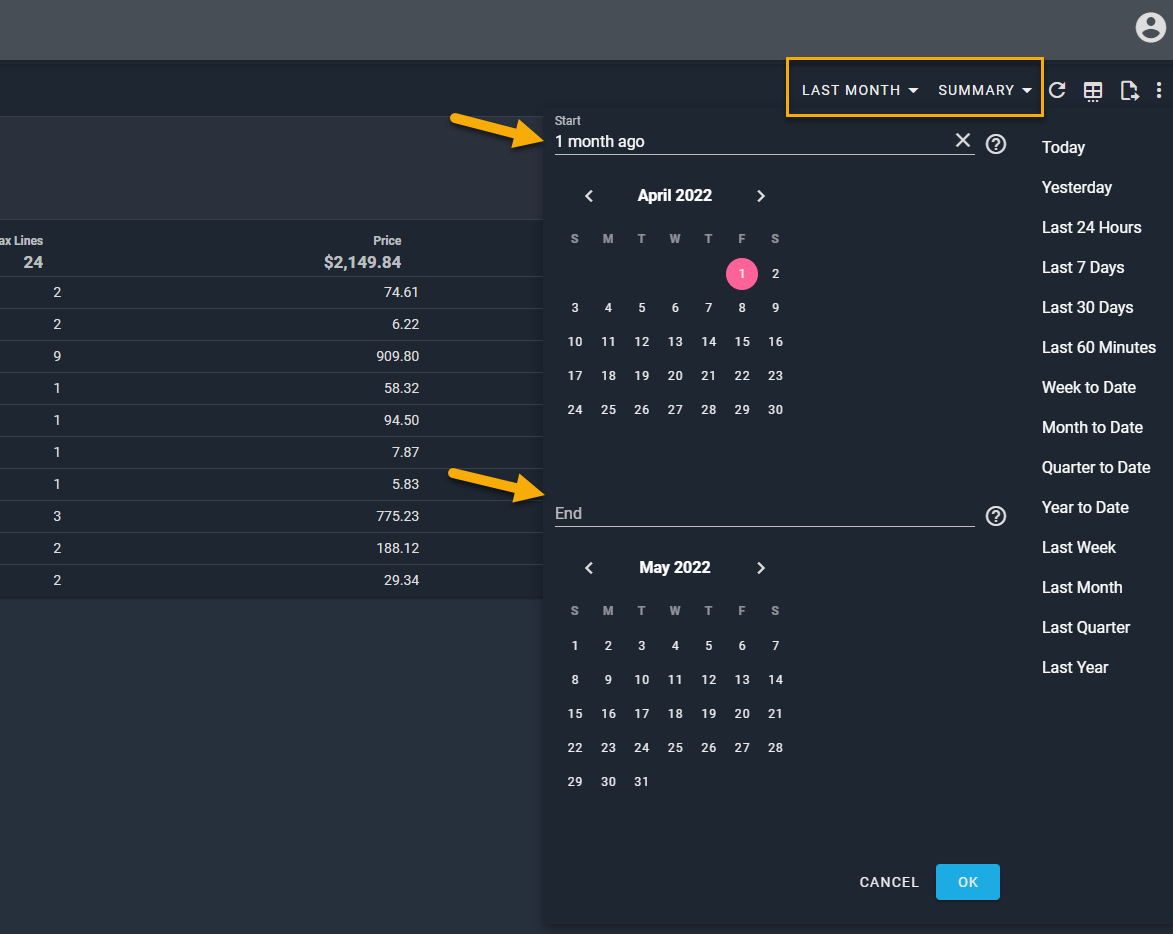Open the table columns settings icon
This screenshot has width=1173, height=934.
point(1093,91)
